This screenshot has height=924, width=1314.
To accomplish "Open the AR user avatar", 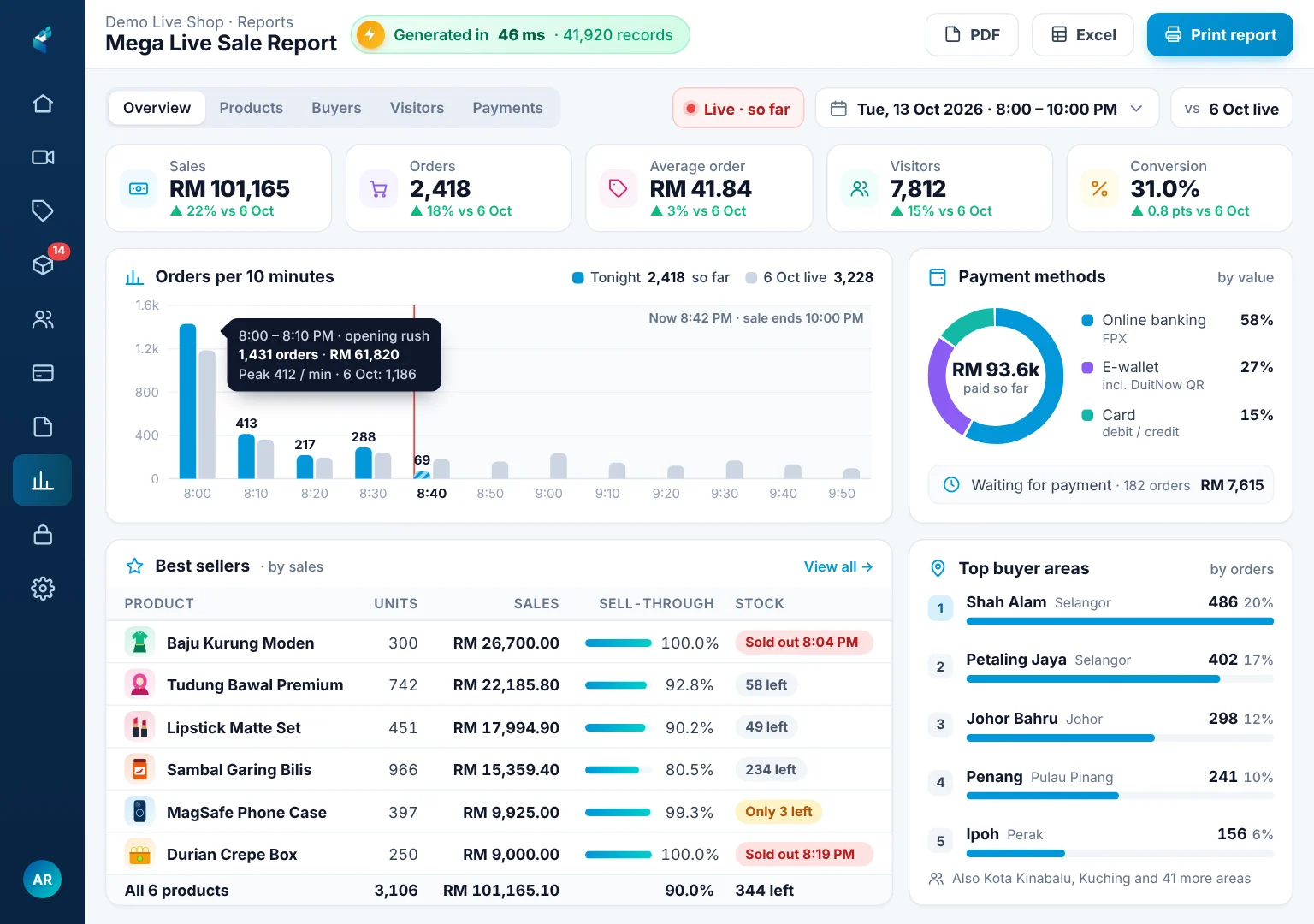I will point(42,880).
